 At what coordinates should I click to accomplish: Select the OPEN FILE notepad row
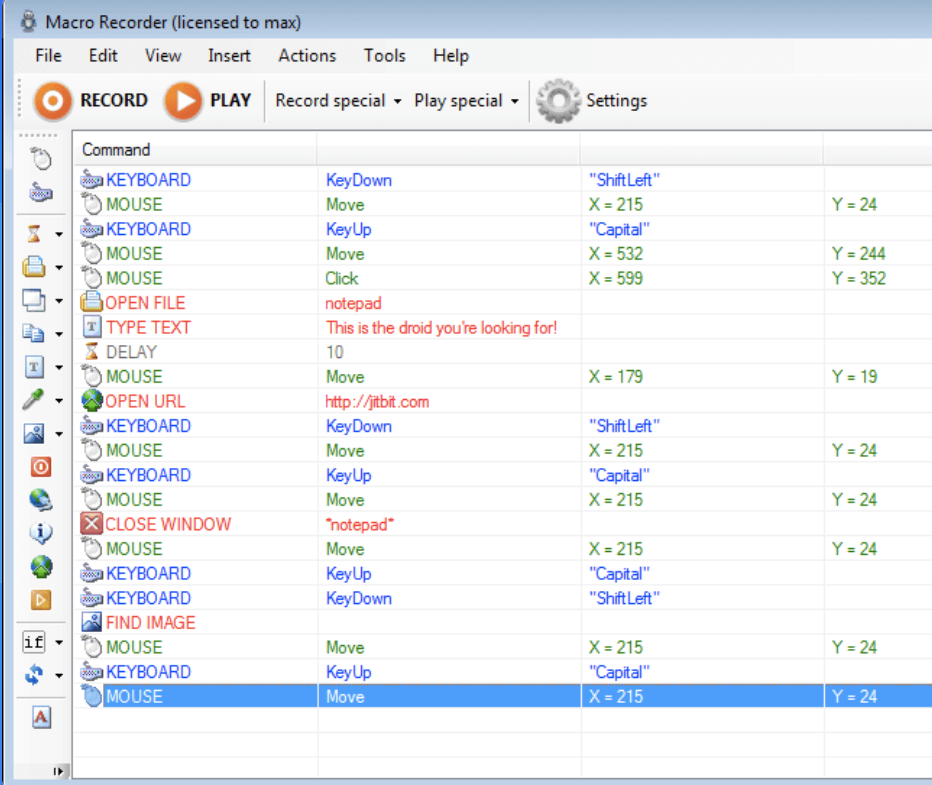pyautogui.click(x=502, y=302)
